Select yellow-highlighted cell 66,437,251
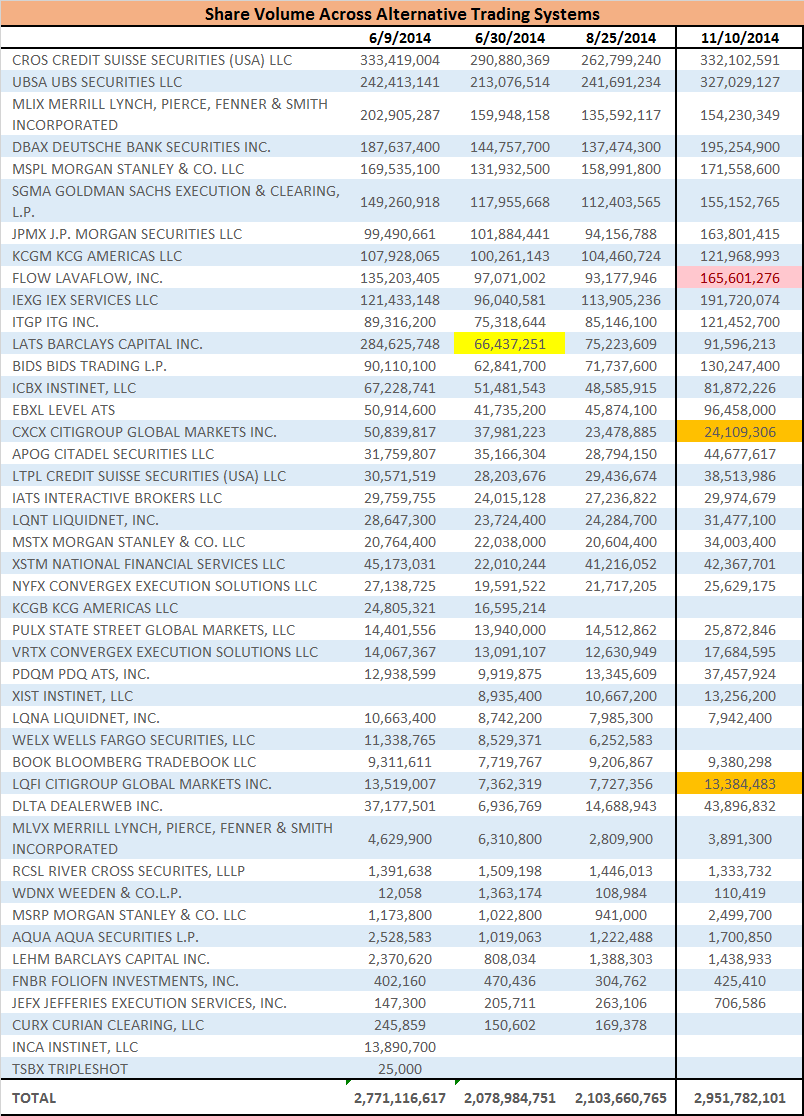804x1116 pixels. 509,344
